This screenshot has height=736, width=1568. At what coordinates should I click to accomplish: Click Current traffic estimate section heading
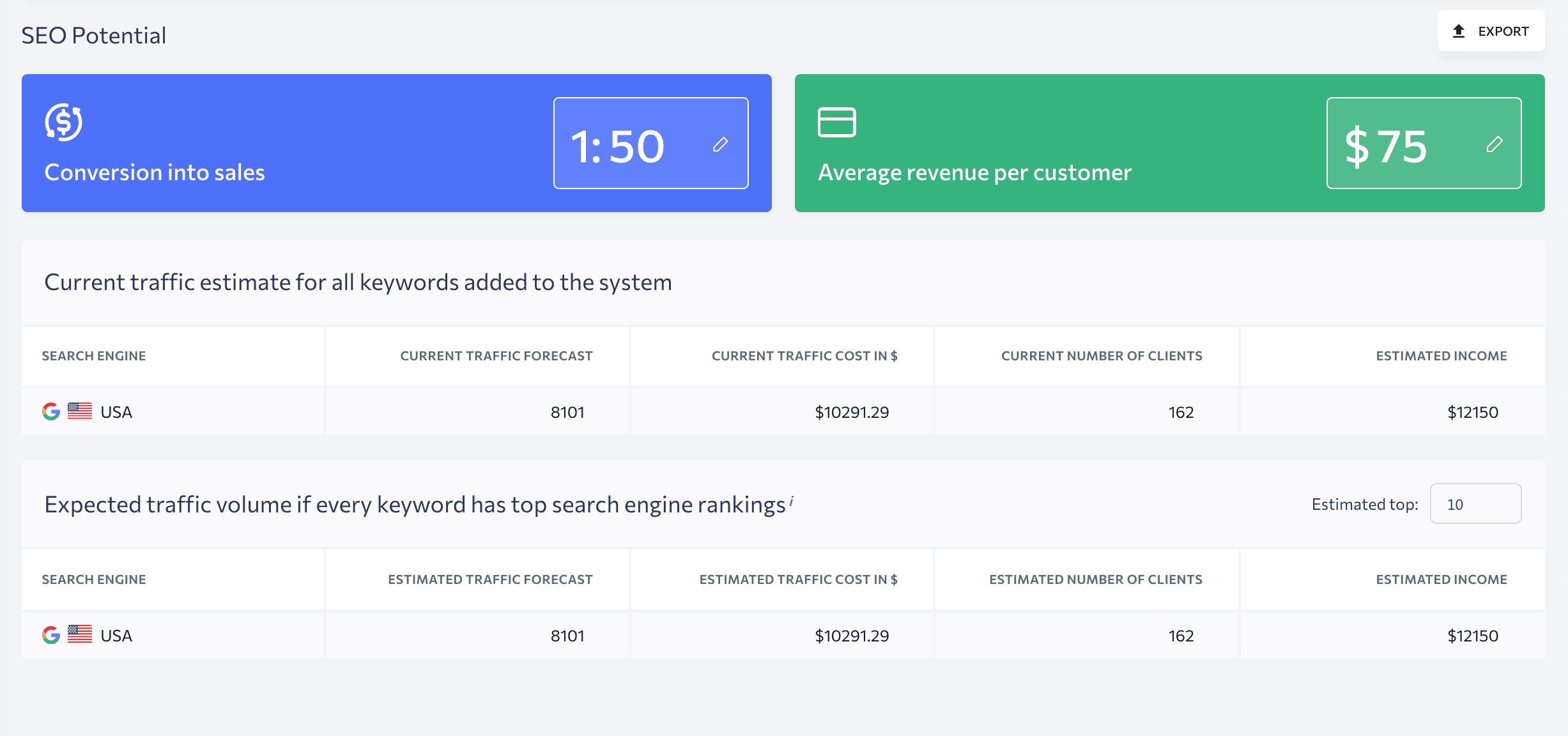pos(358,282)
